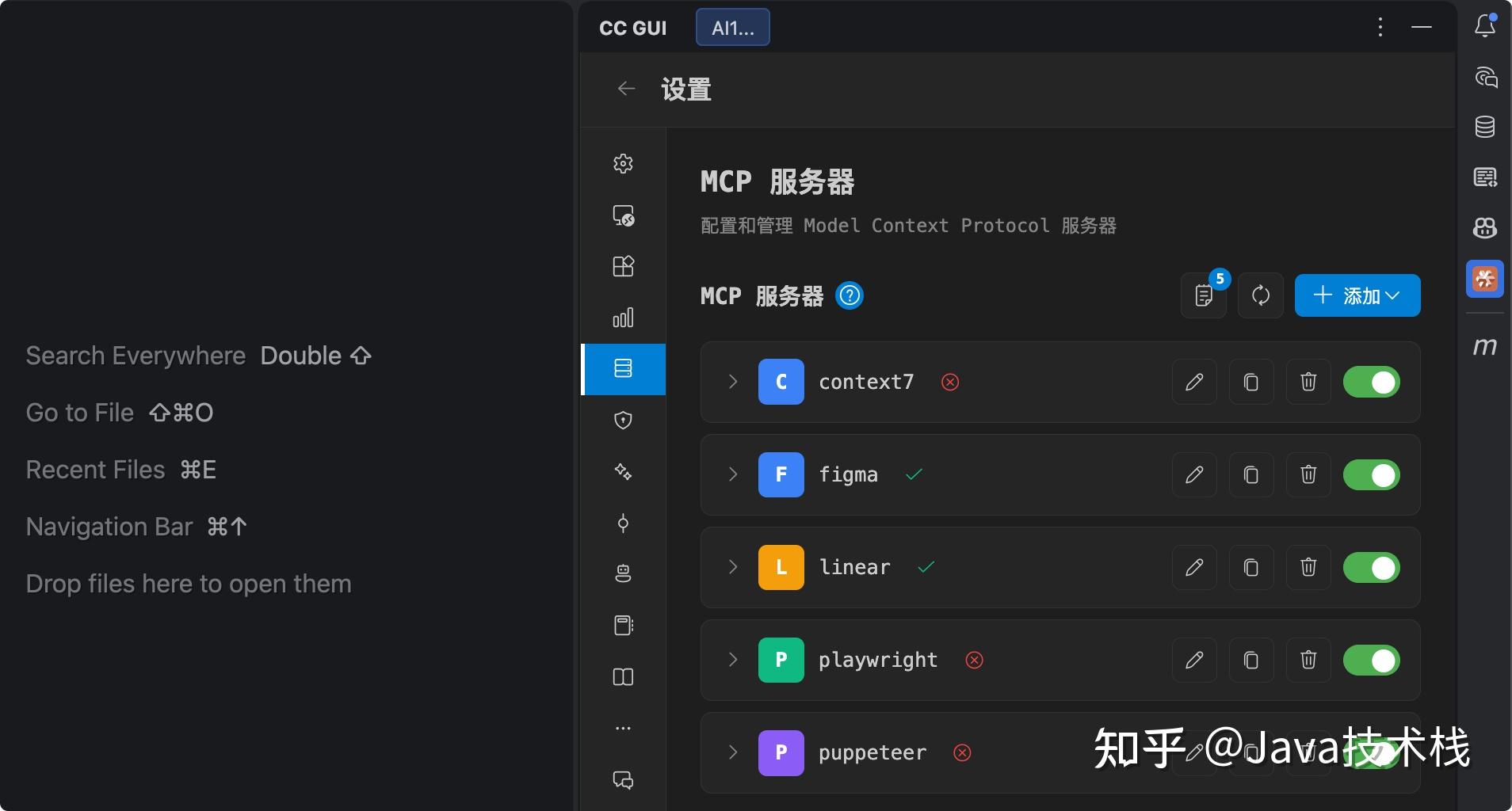The image size is (1512, 811).
Task: Open the CC GUI panel kebab menu
Action: point(1380,27)
